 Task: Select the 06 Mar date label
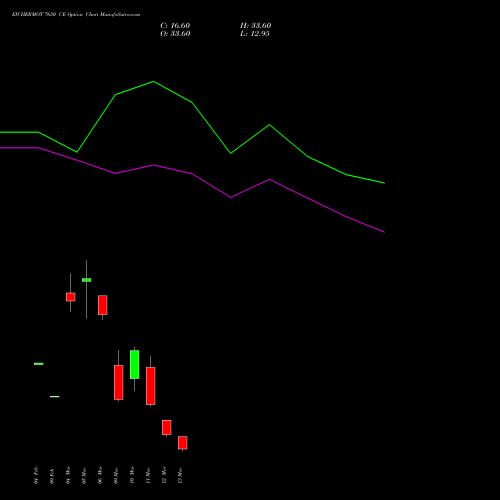(x=100, y=475)
